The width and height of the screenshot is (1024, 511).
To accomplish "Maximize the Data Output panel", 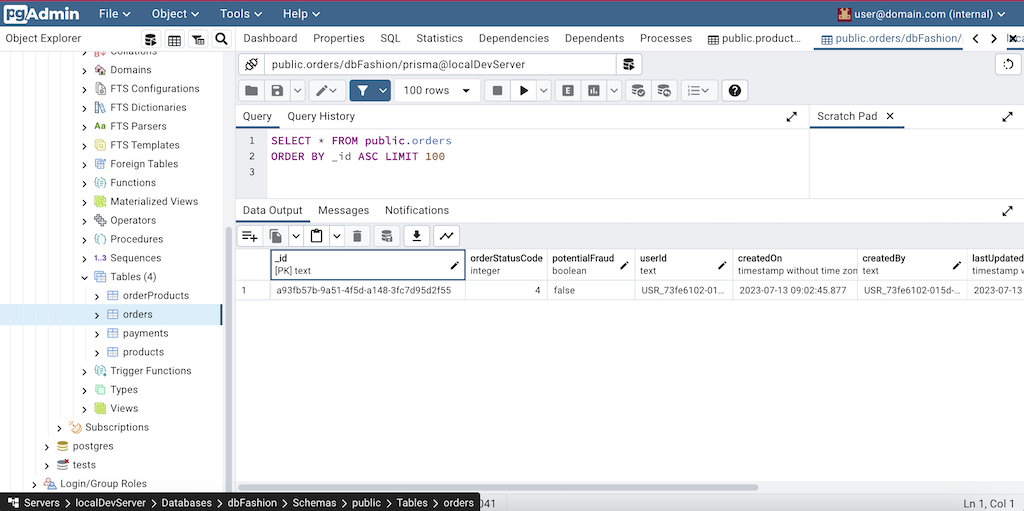I will 1007,211.
